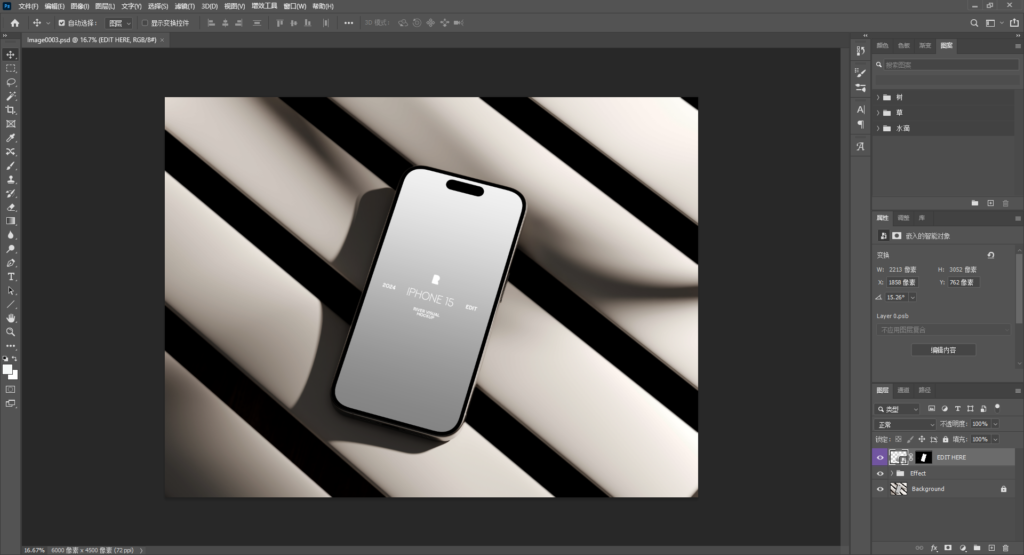
Task: Expand the 树 pattern folder
Action: [x=878, y=97]
